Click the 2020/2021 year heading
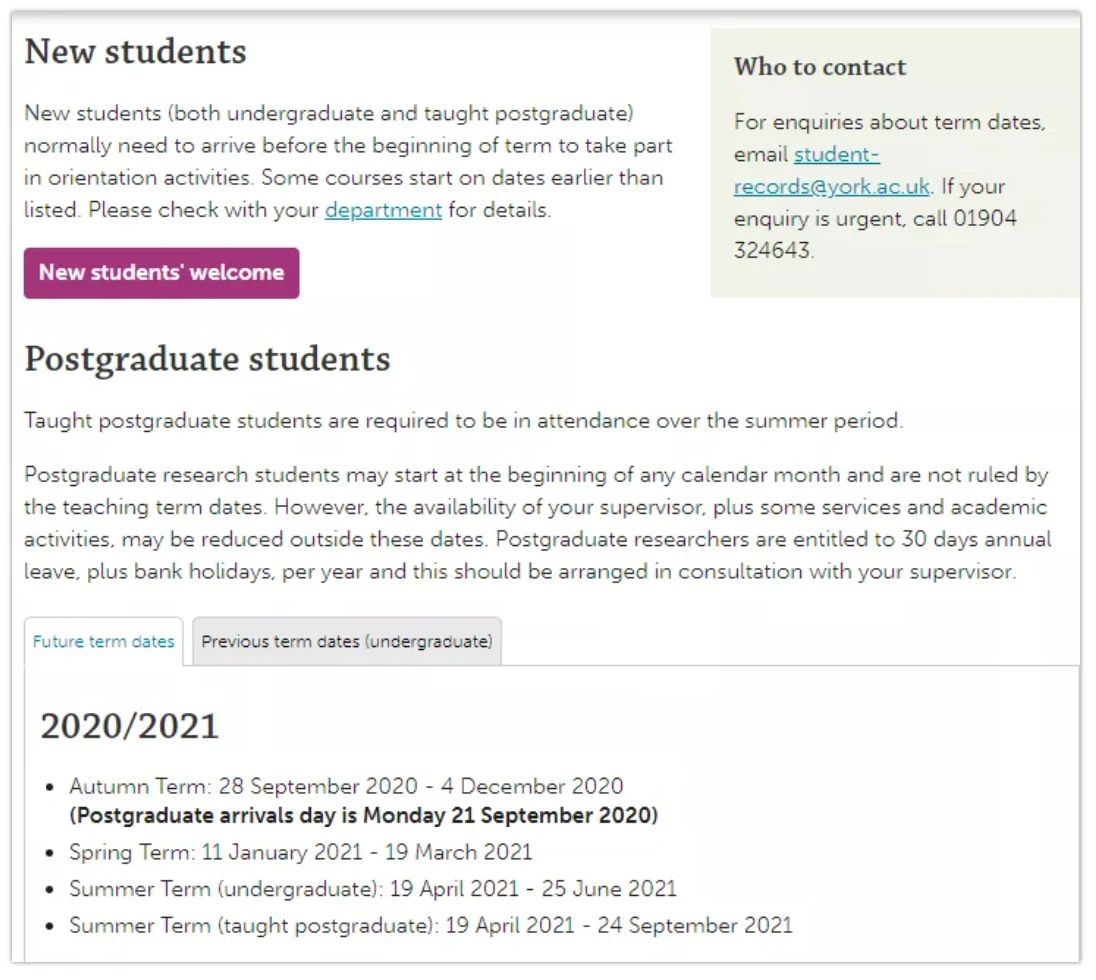The width and height of the screenshot is (1096, 980). [130, 726]
